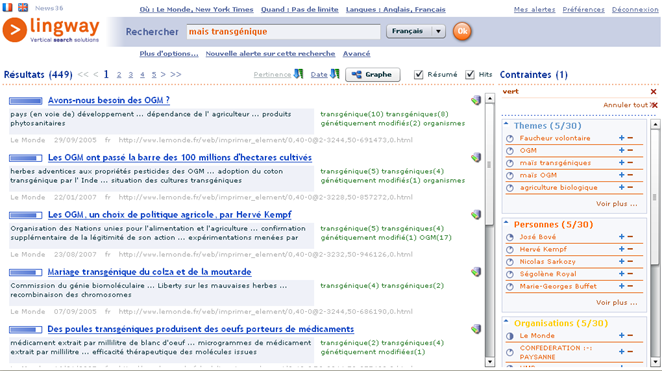Add Faucheur volontaire theme with plus

click(622, 138)
